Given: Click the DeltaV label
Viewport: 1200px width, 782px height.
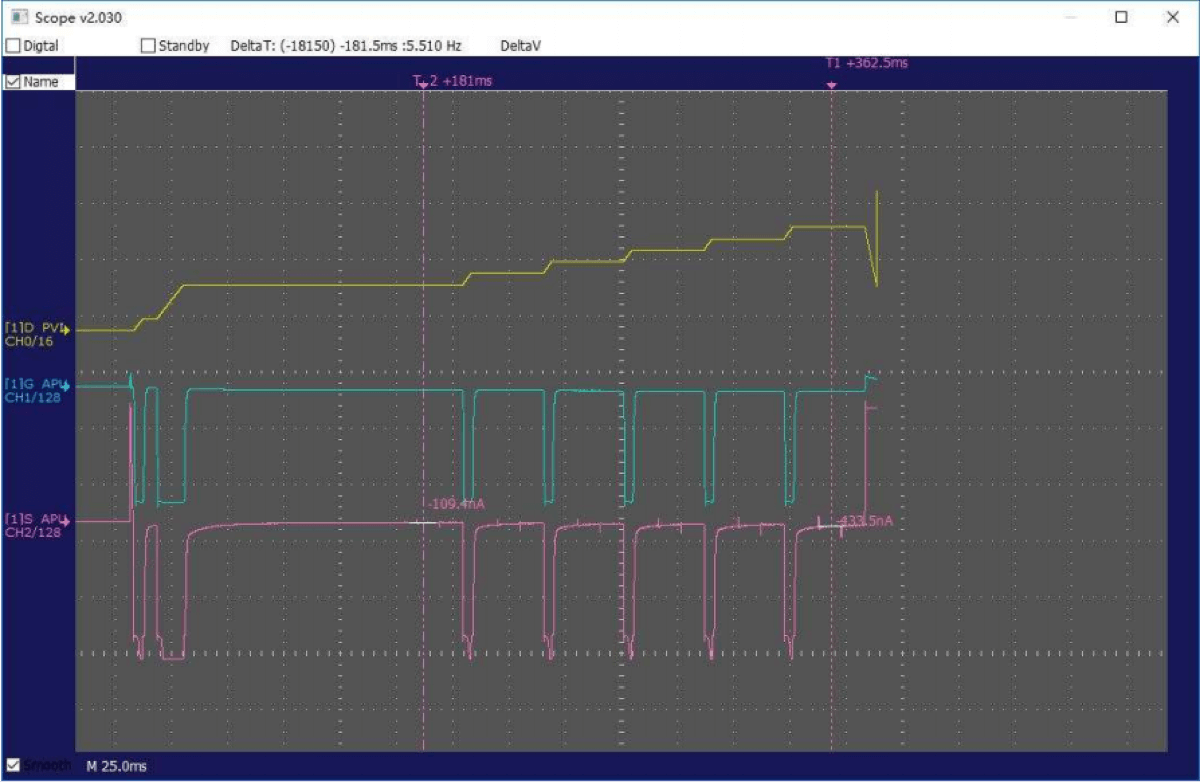Looking at the screenshot, I should pyautogui.click(x=521, y=46).
